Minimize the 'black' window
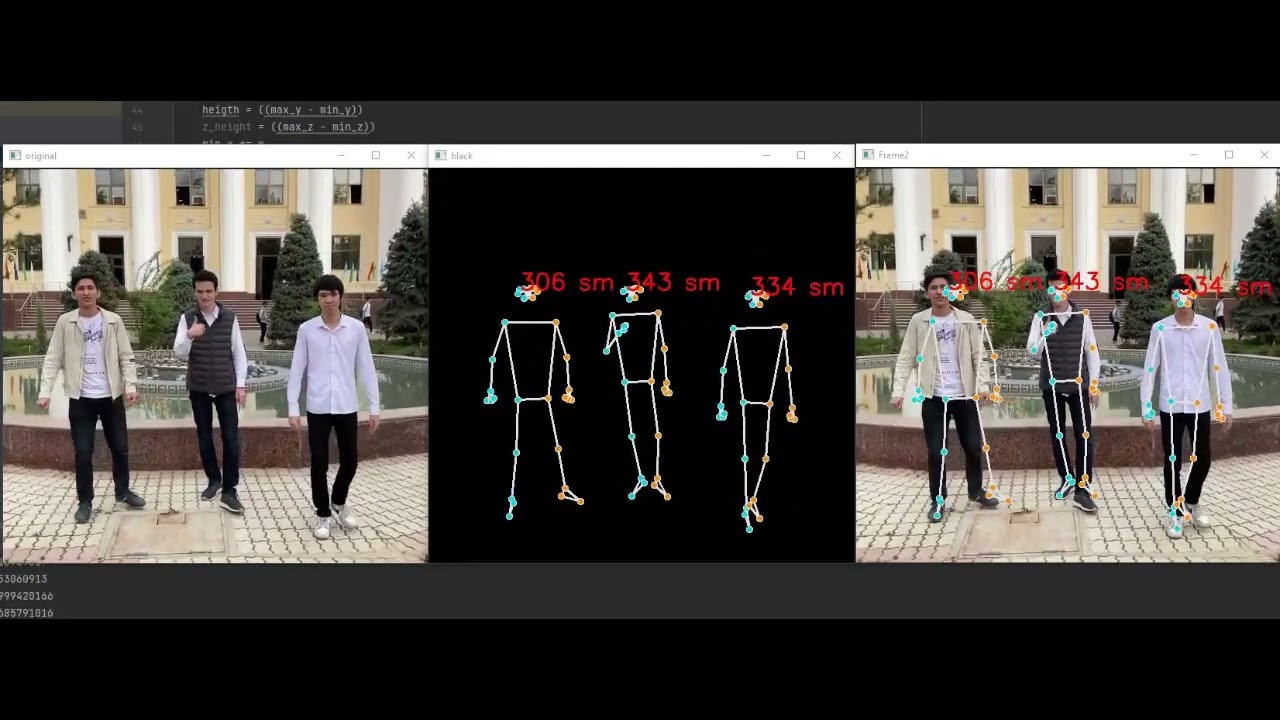Screen dimensions: 1280x720 [766, 156]
